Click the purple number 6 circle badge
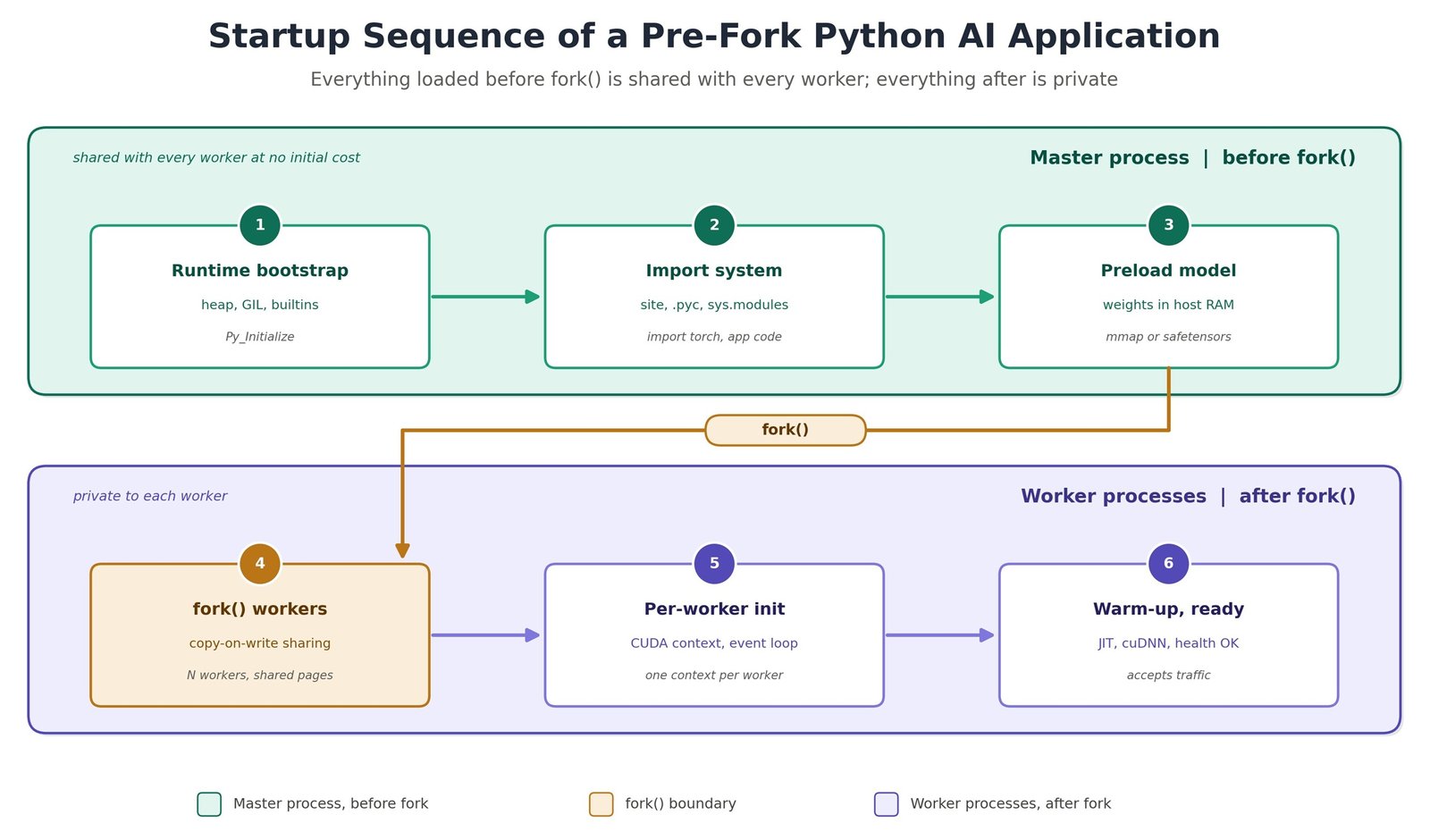Image resolution: width=1430 pixels, height=840 pixels. pyautogui.click(x=1168, y=564)
